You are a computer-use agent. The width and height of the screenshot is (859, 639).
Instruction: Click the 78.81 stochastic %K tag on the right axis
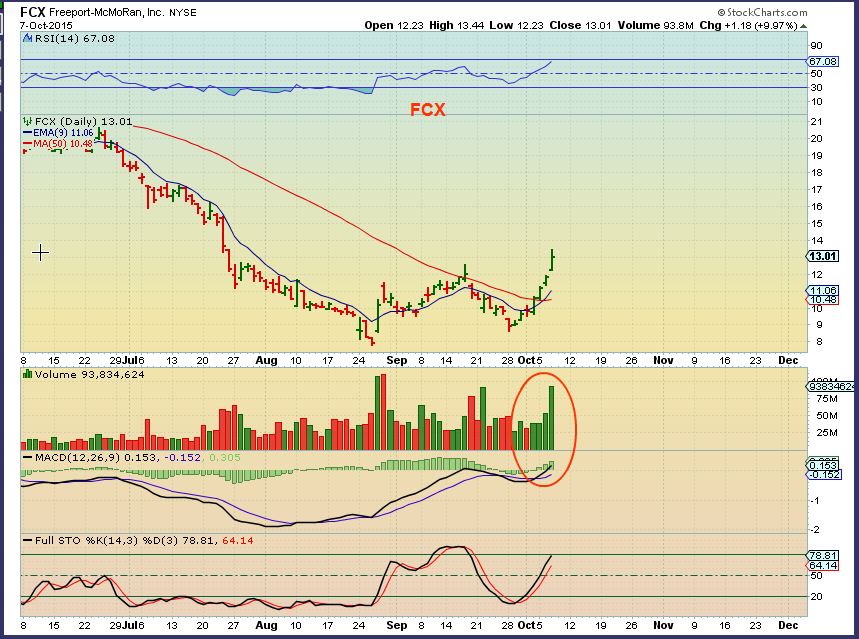823,556
